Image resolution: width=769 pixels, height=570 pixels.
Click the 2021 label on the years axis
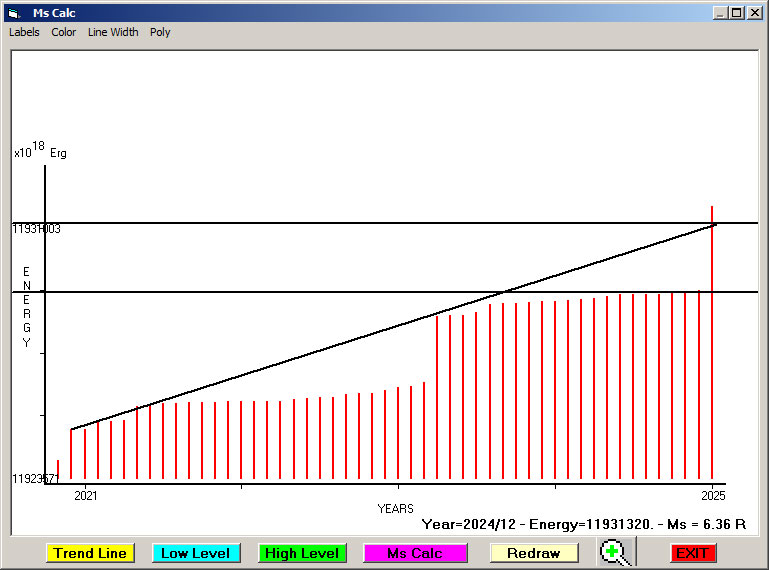click(86, 495)
